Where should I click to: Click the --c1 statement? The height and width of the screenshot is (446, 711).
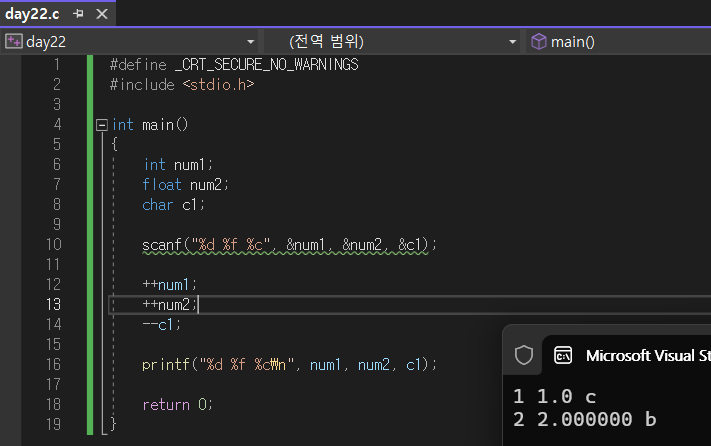pyautogui.click(x=162, y=325)
